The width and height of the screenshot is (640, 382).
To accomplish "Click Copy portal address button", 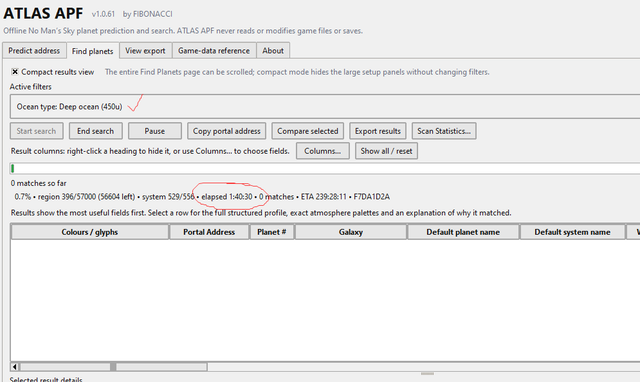I will point(227,131).
